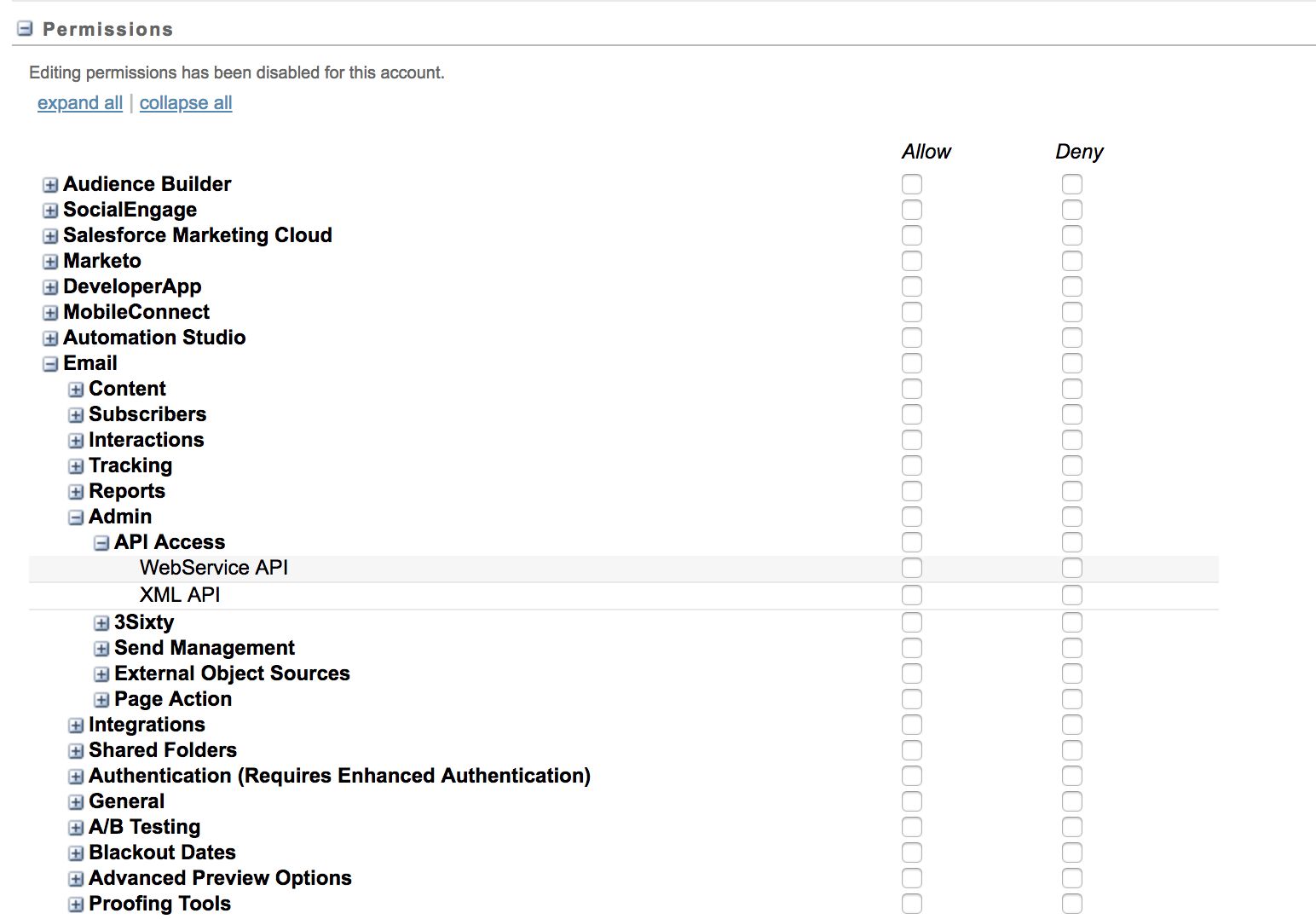Collapse the Email node
The height and width of the screenshot is (919, 1316).
[x=50, y=364]
